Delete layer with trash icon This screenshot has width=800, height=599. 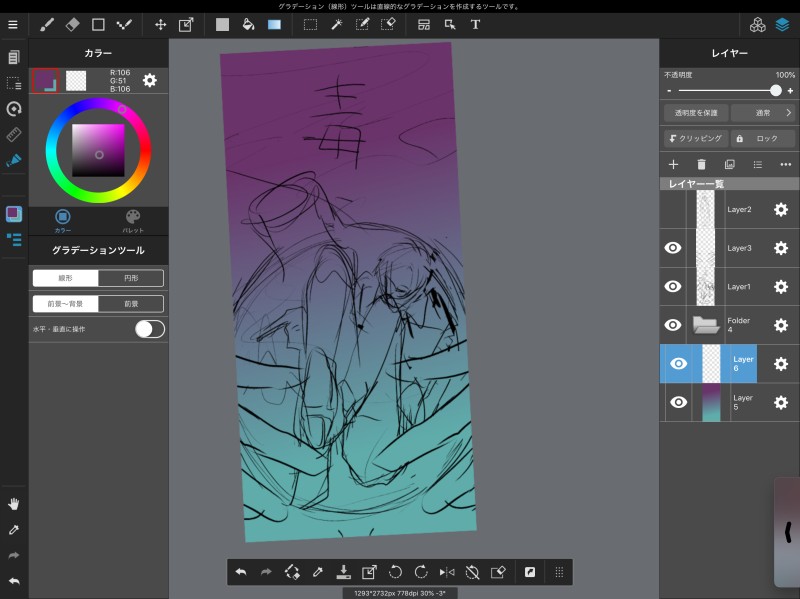point(702,164)
